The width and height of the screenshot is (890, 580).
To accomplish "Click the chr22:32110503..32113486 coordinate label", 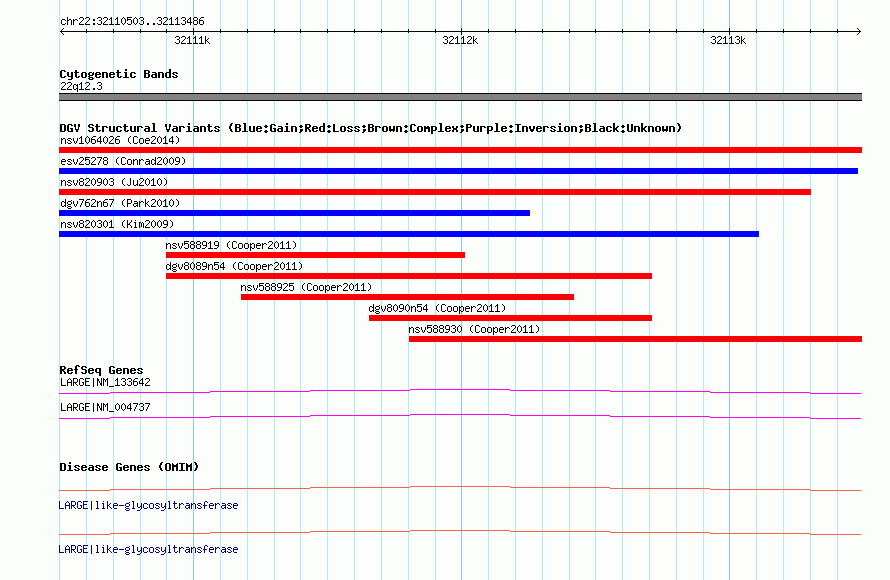I will (x=132, y=22).
